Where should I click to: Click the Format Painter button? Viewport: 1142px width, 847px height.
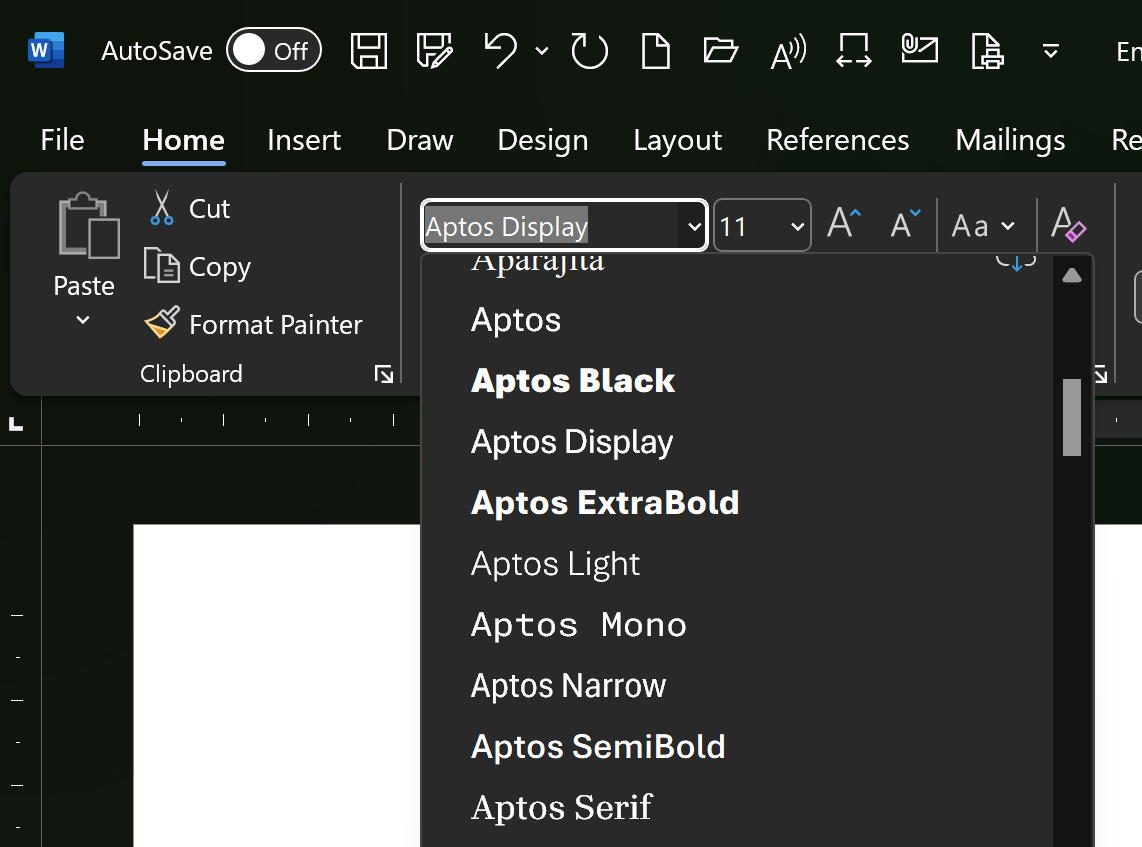[253, 324]
